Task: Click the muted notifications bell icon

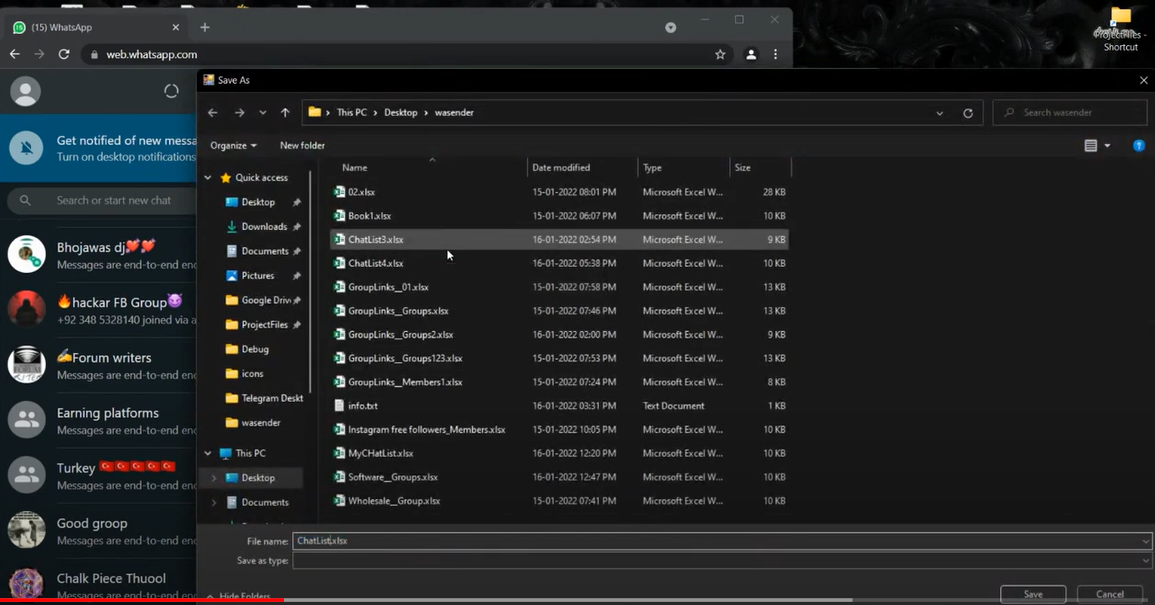Action: tap(26, 148)
